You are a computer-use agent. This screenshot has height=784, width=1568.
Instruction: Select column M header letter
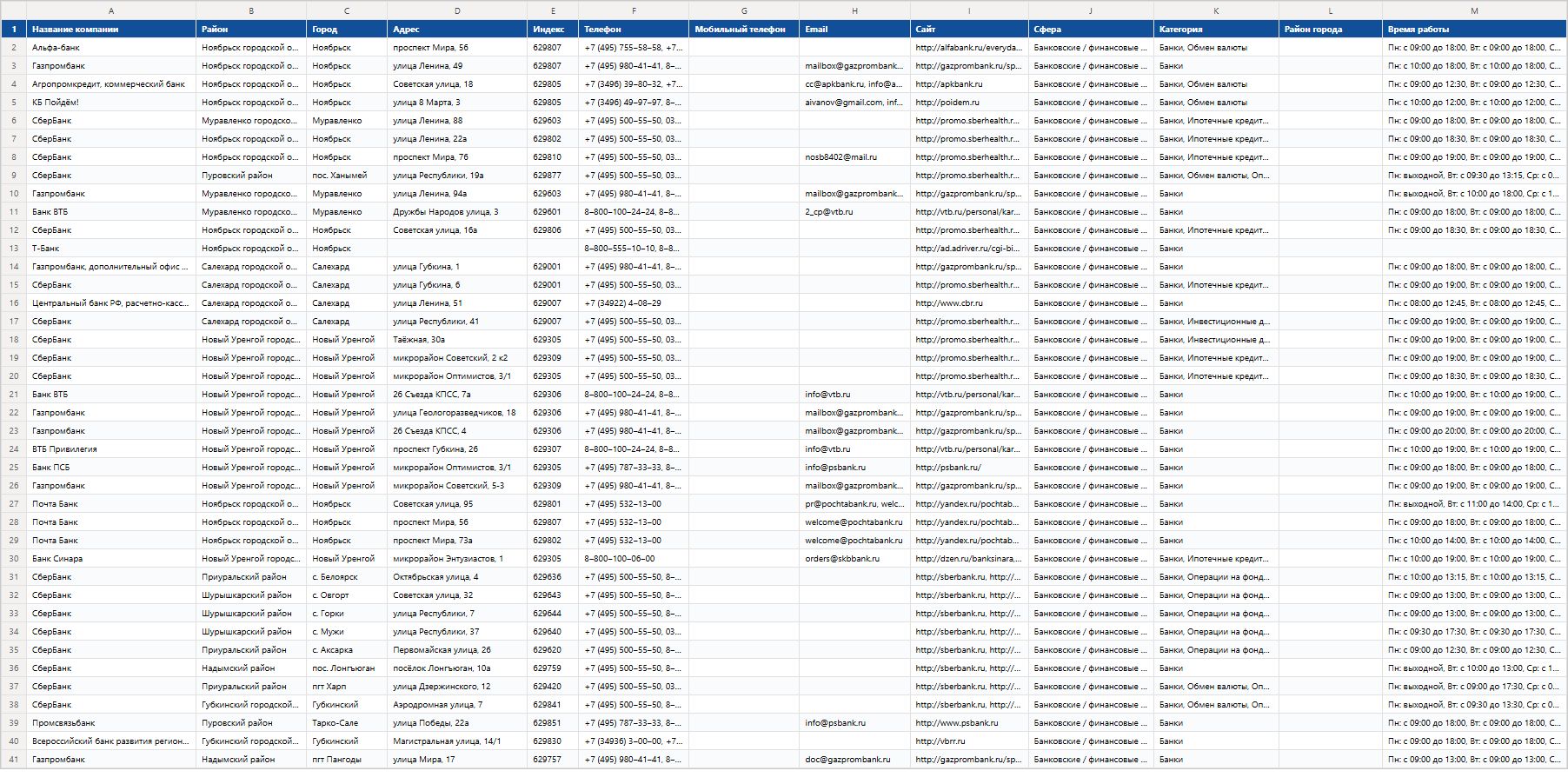click(x=1474, y=10)
